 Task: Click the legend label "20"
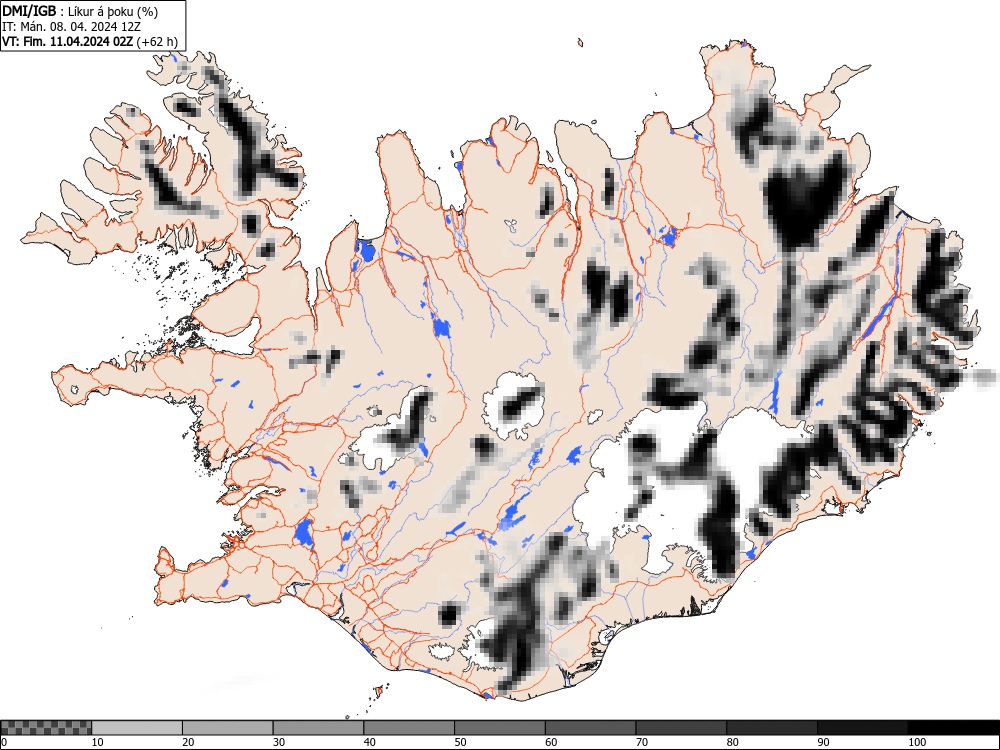(188, 742)
